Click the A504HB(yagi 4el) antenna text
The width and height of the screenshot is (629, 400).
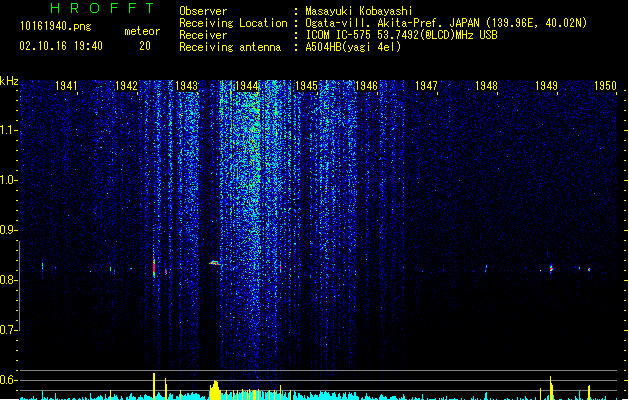tap(353, 47)
